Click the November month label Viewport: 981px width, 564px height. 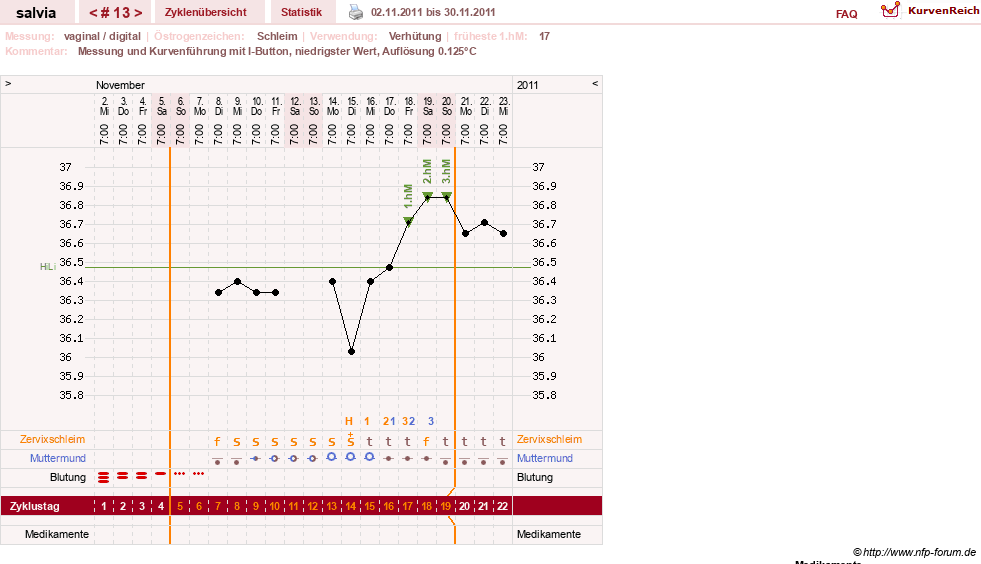coord(120,85)
